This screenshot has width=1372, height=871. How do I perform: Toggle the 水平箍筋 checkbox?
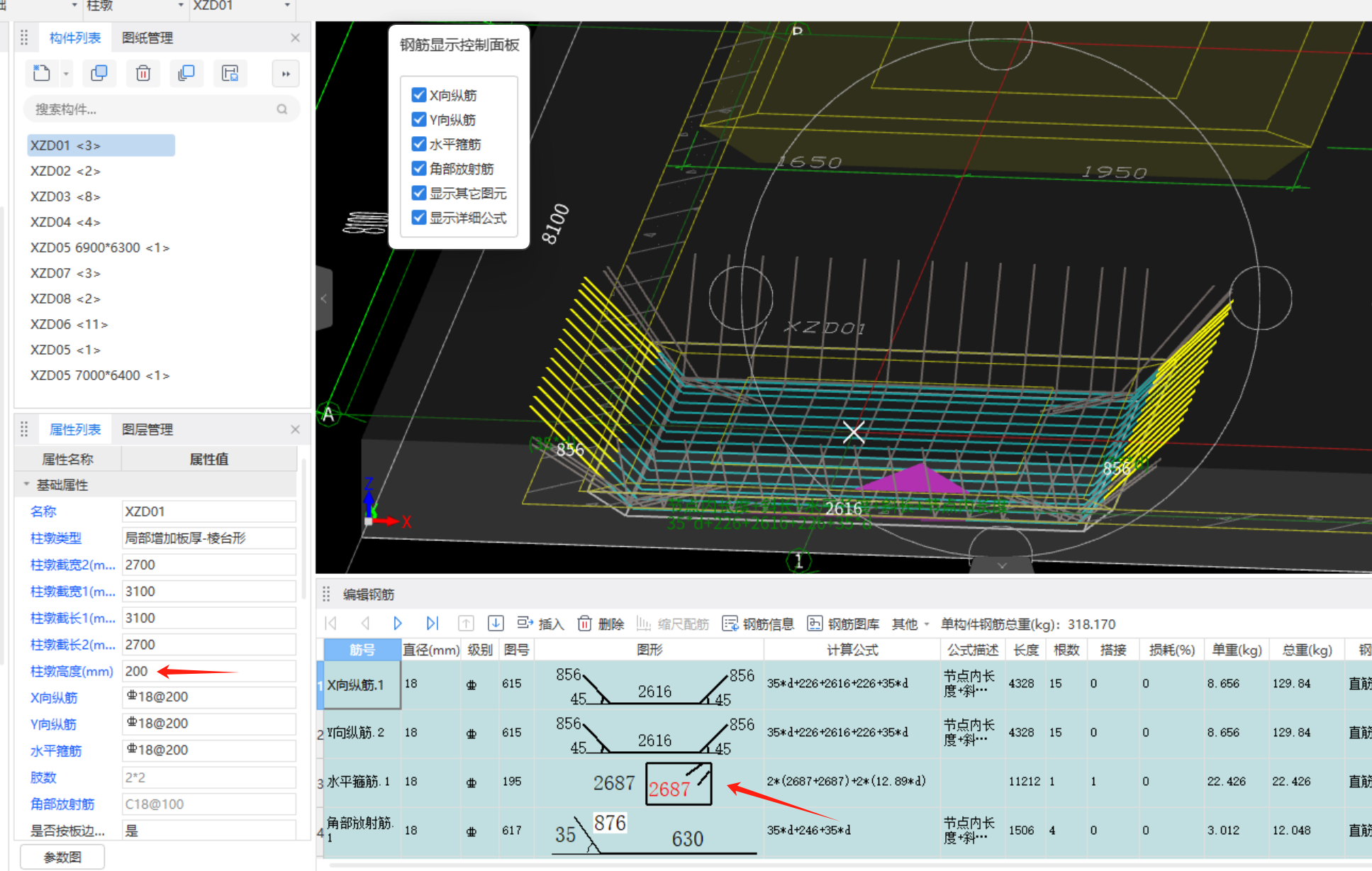click(x=419, y=144)
